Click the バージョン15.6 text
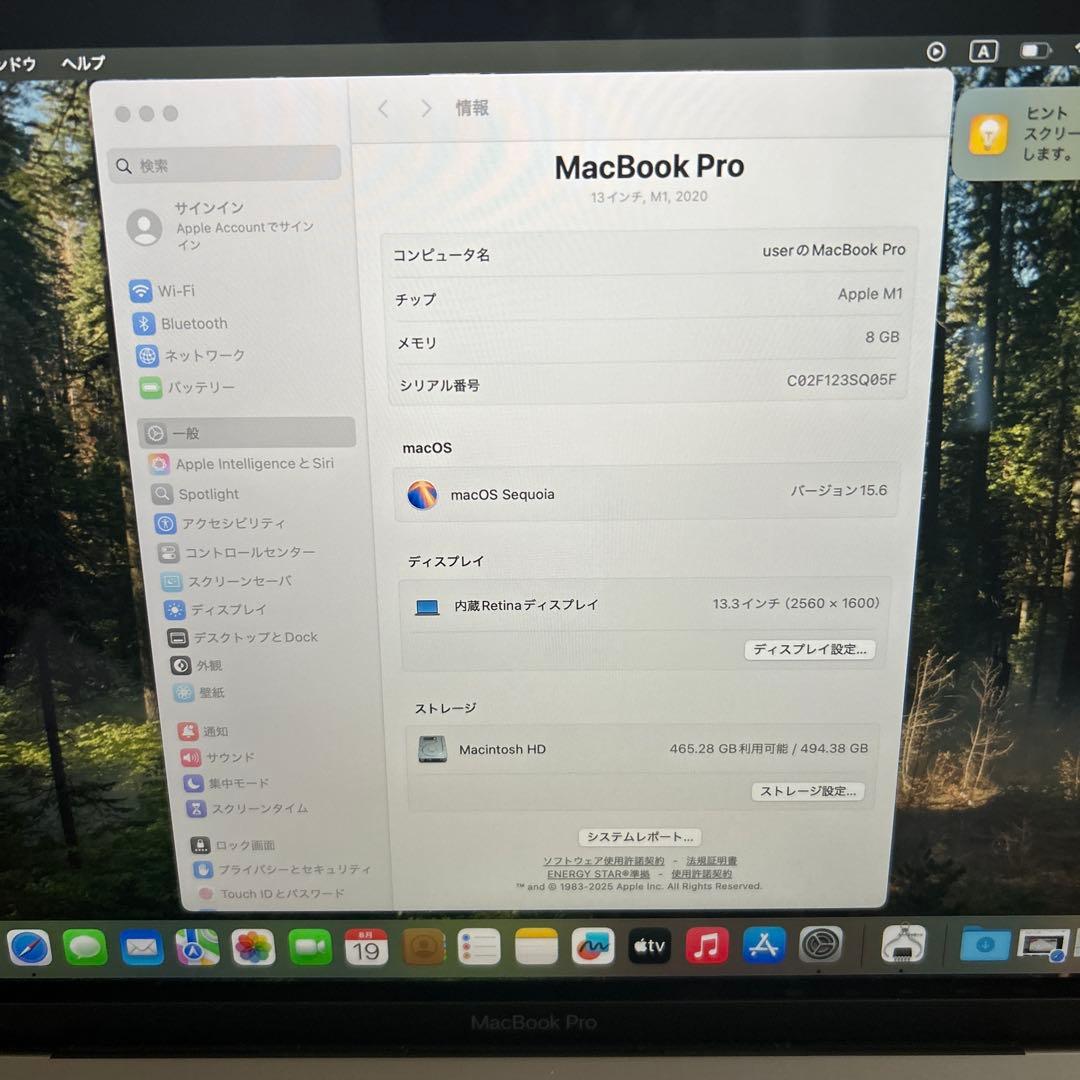 [838, 490]
